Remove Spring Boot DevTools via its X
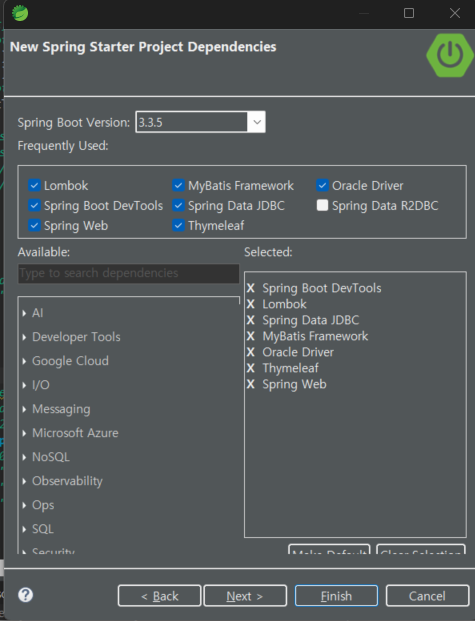 [x=251, y=288]
